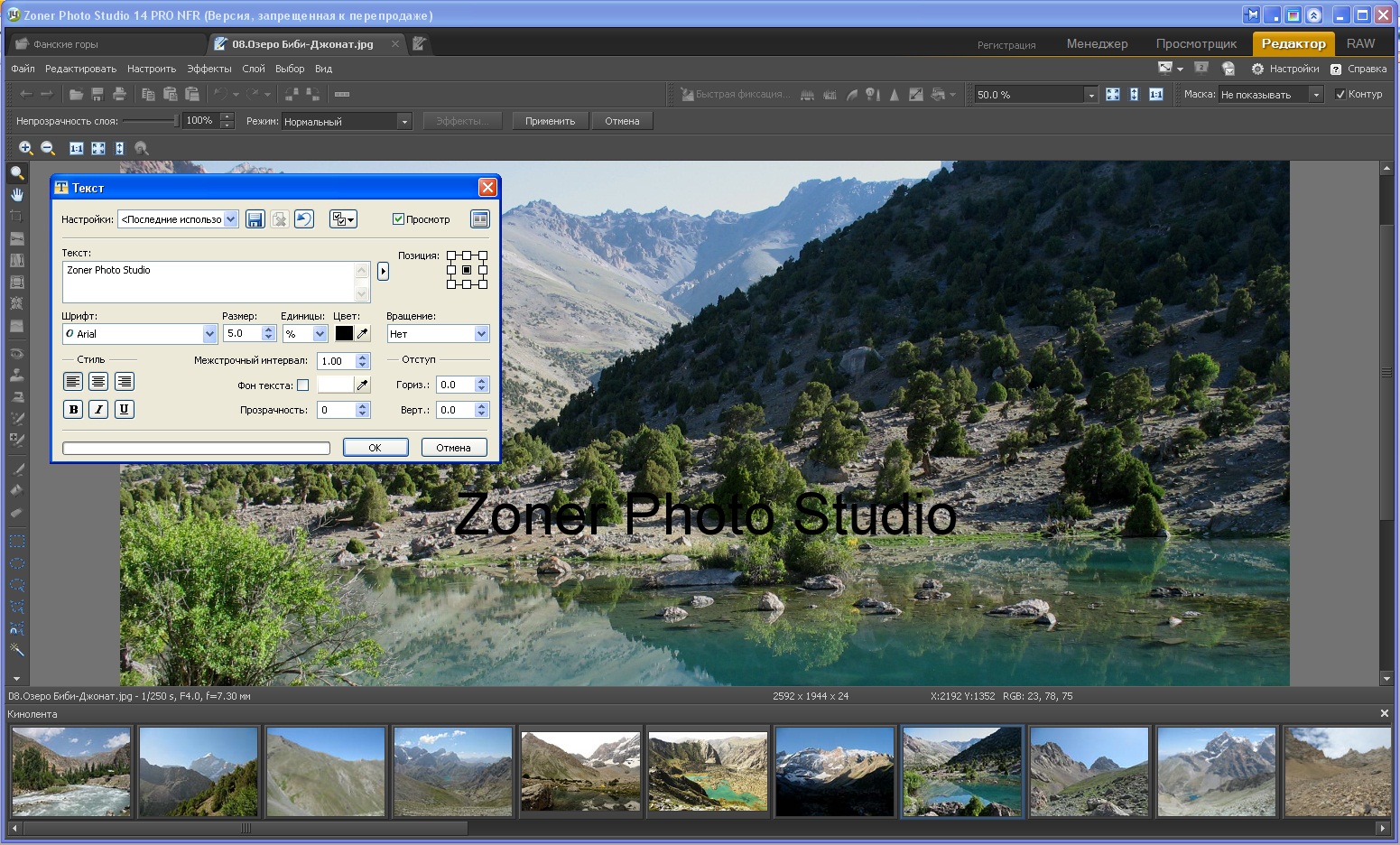1400x845 pixels.
Task: Click the Применить button
Action: (551, 121)
